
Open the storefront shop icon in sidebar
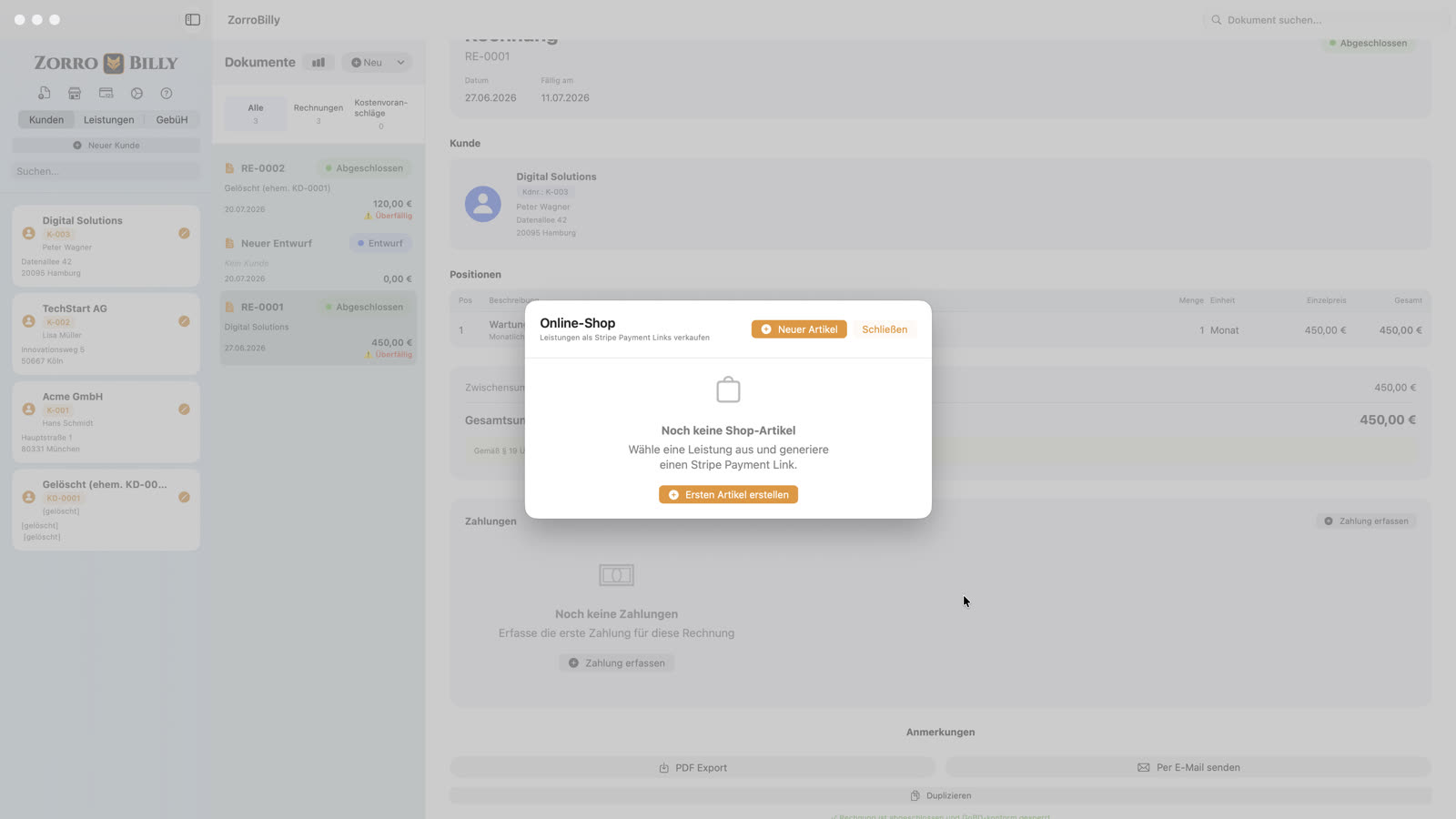tap(75, 93)
